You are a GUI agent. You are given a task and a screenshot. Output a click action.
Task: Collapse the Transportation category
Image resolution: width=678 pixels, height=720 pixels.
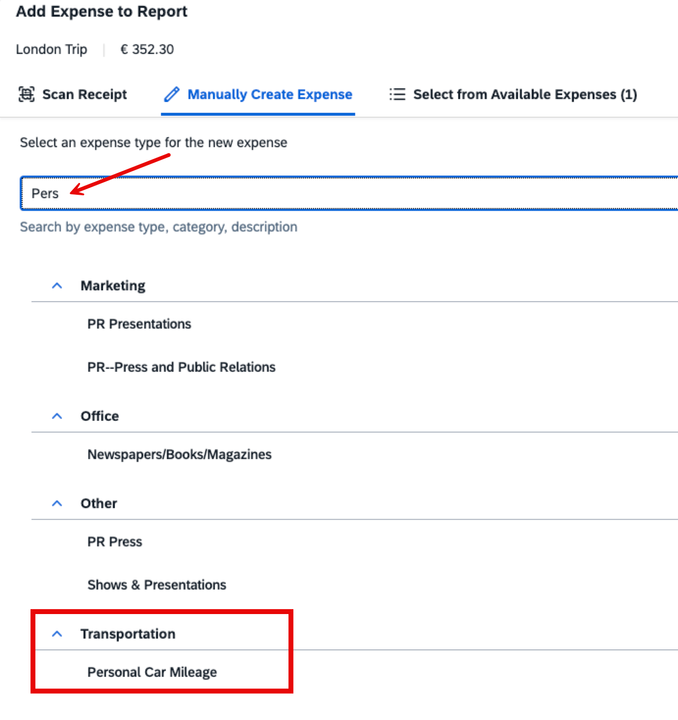pos(57,634)
